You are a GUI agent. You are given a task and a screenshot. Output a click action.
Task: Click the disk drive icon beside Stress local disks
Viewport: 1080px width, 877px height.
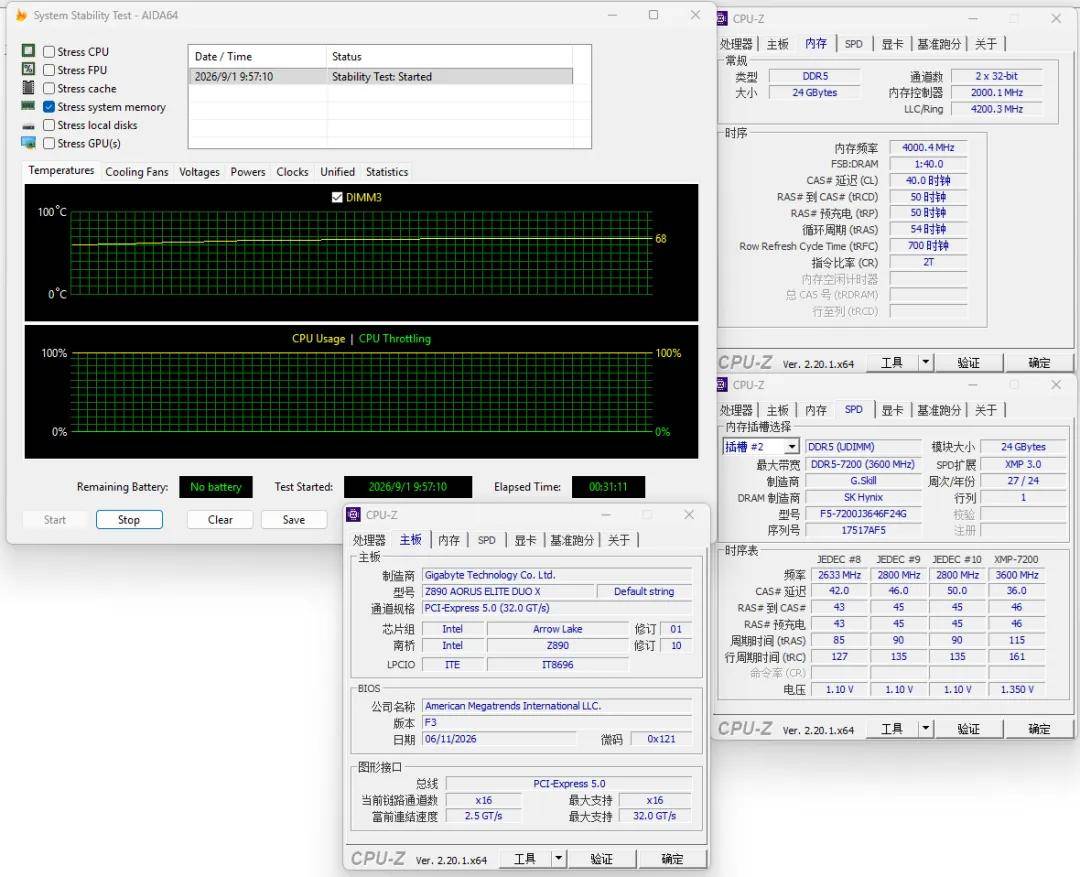(x=28, y=125)
